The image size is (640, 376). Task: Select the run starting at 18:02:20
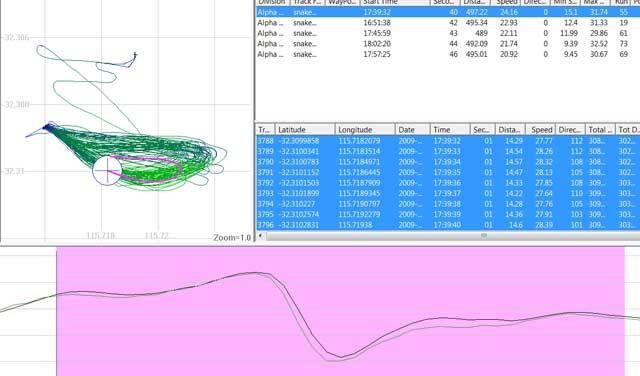[448, 44]
